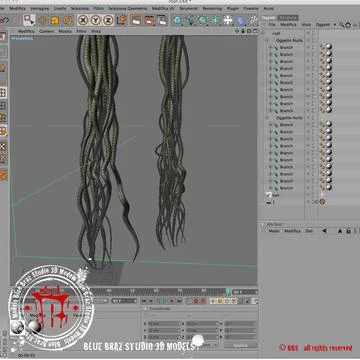Expand the first Branch item in the tree

271,47
